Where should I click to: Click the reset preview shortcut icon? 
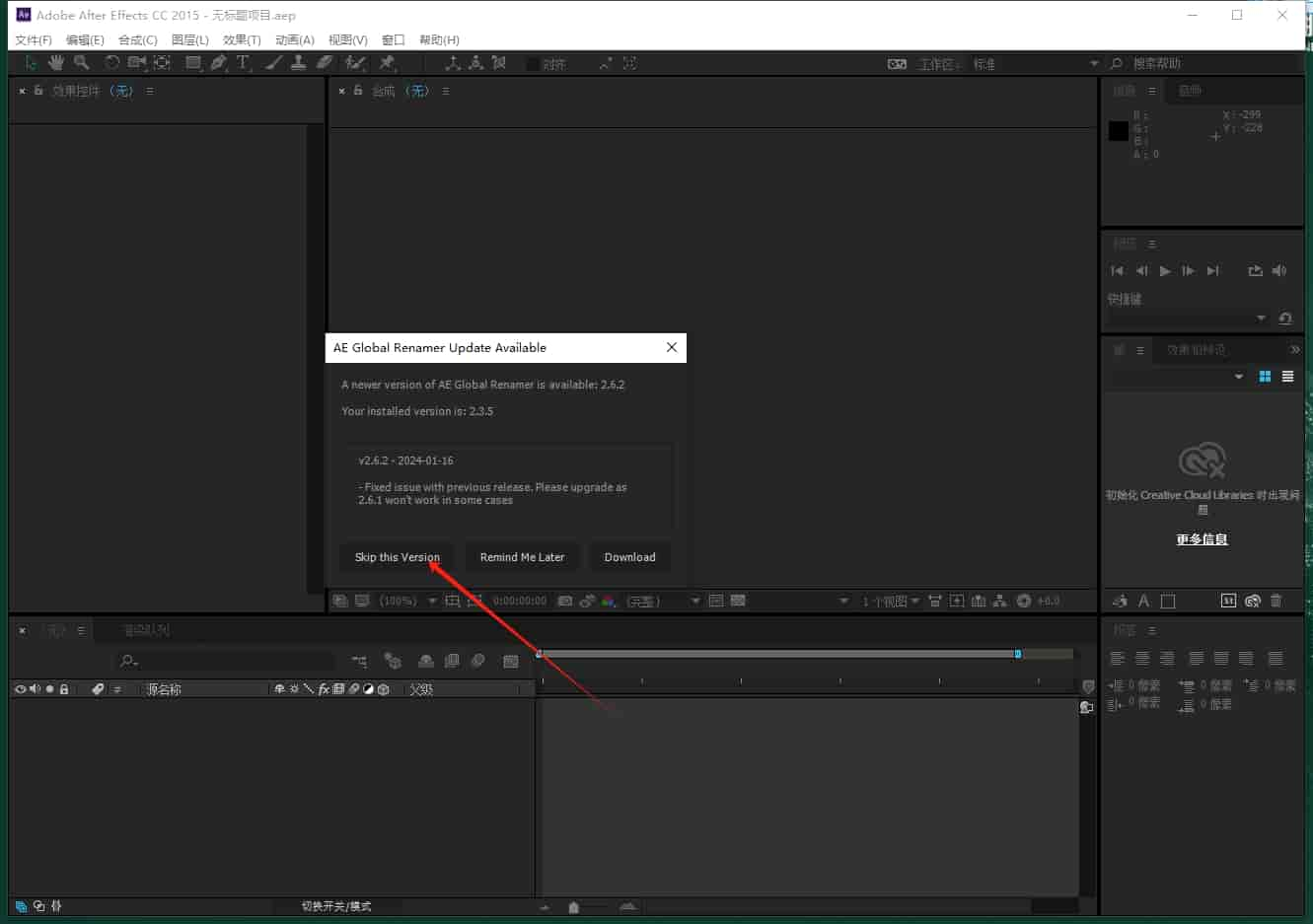[x=1285, y=319]
